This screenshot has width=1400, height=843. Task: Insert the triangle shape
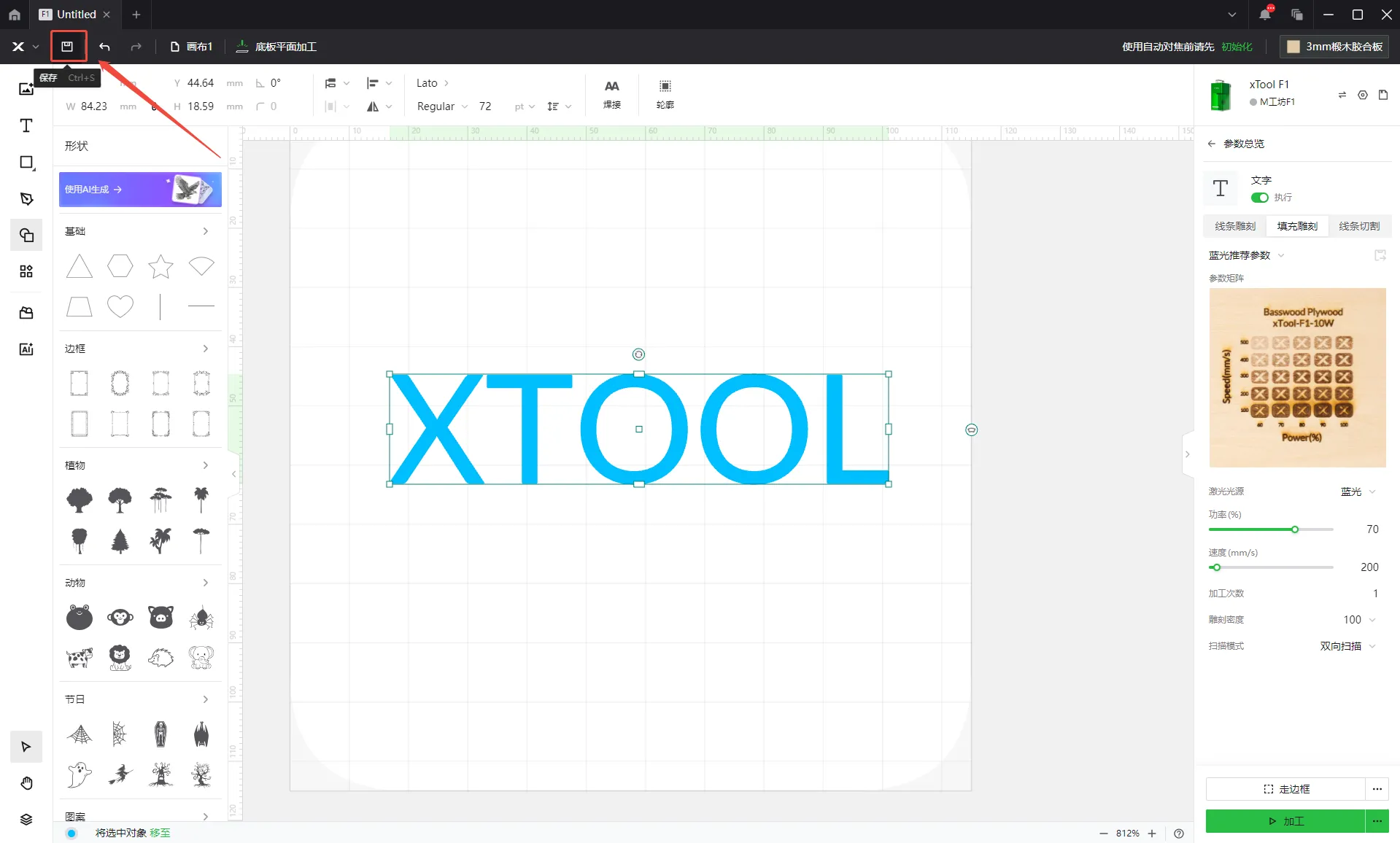coord(80,266)
